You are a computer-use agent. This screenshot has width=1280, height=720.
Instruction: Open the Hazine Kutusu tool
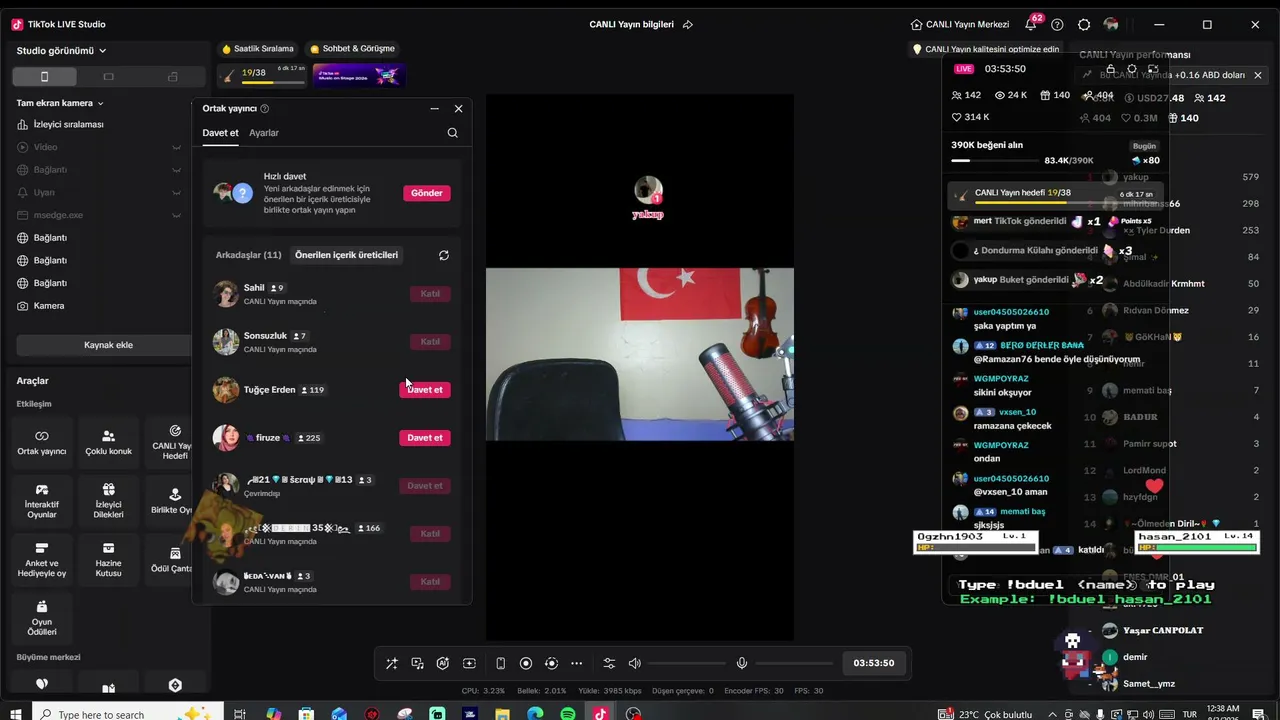pos(108,560)
